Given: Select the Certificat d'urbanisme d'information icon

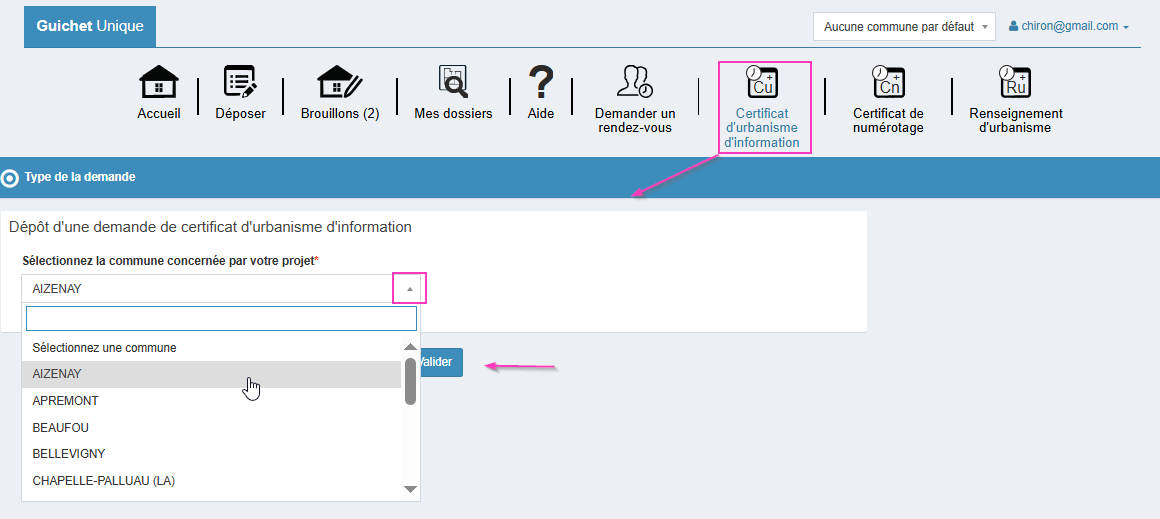Looking at the screenshot, I should 762,83.
